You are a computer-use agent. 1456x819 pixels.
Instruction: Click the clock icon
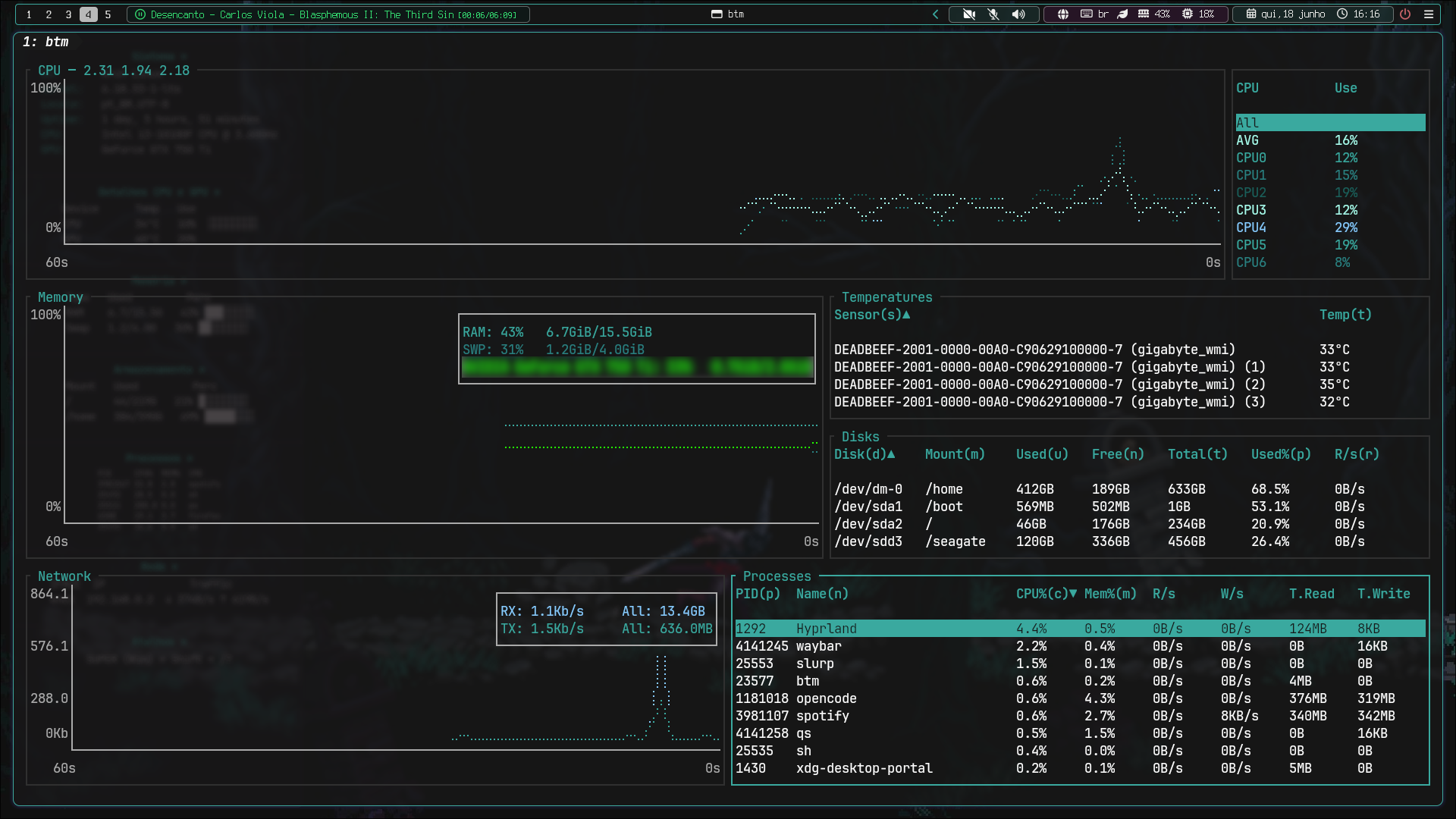tap(1342, 14)
